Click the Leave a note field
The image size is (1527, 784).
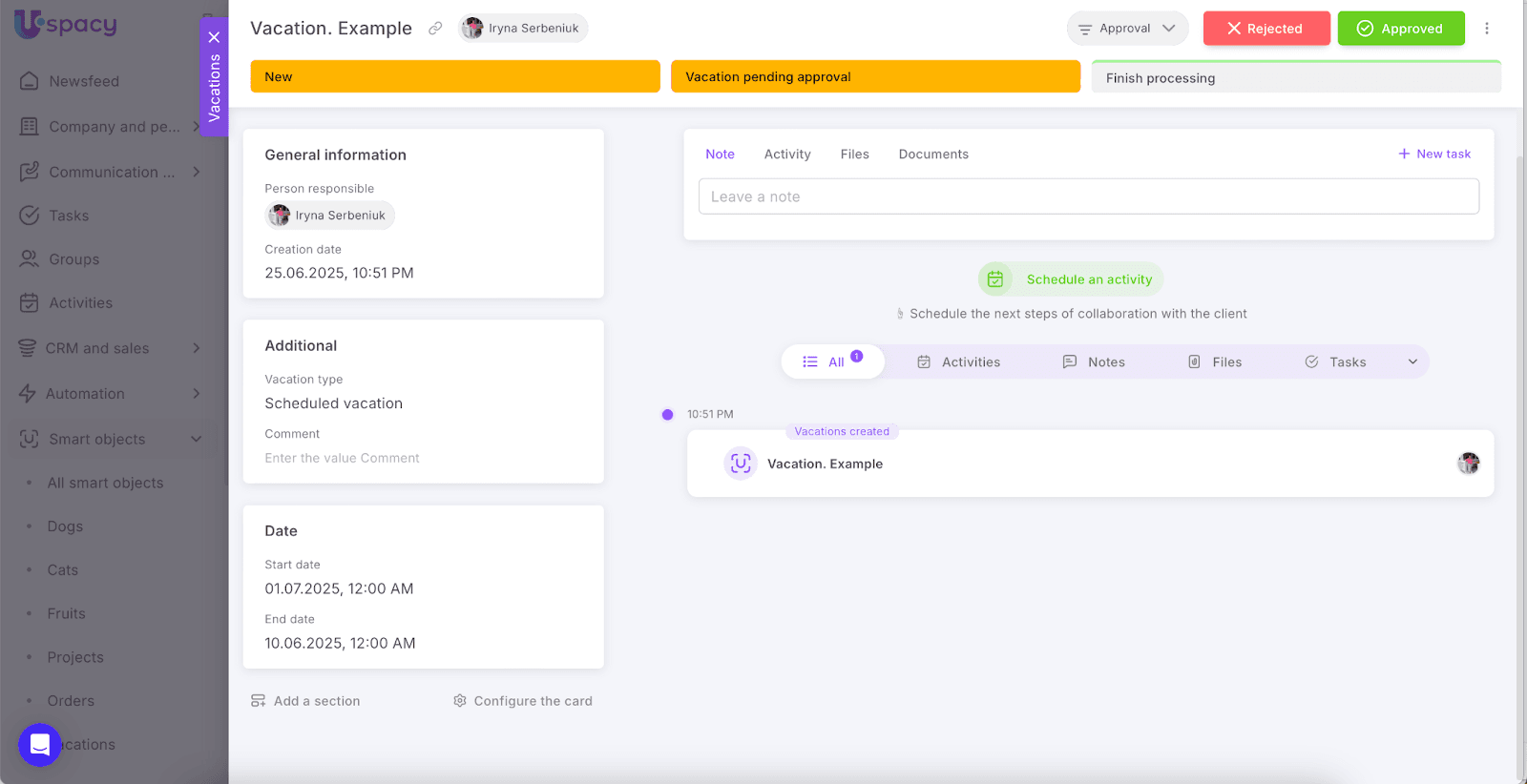pyautogui.click(x=1088, y=196)
